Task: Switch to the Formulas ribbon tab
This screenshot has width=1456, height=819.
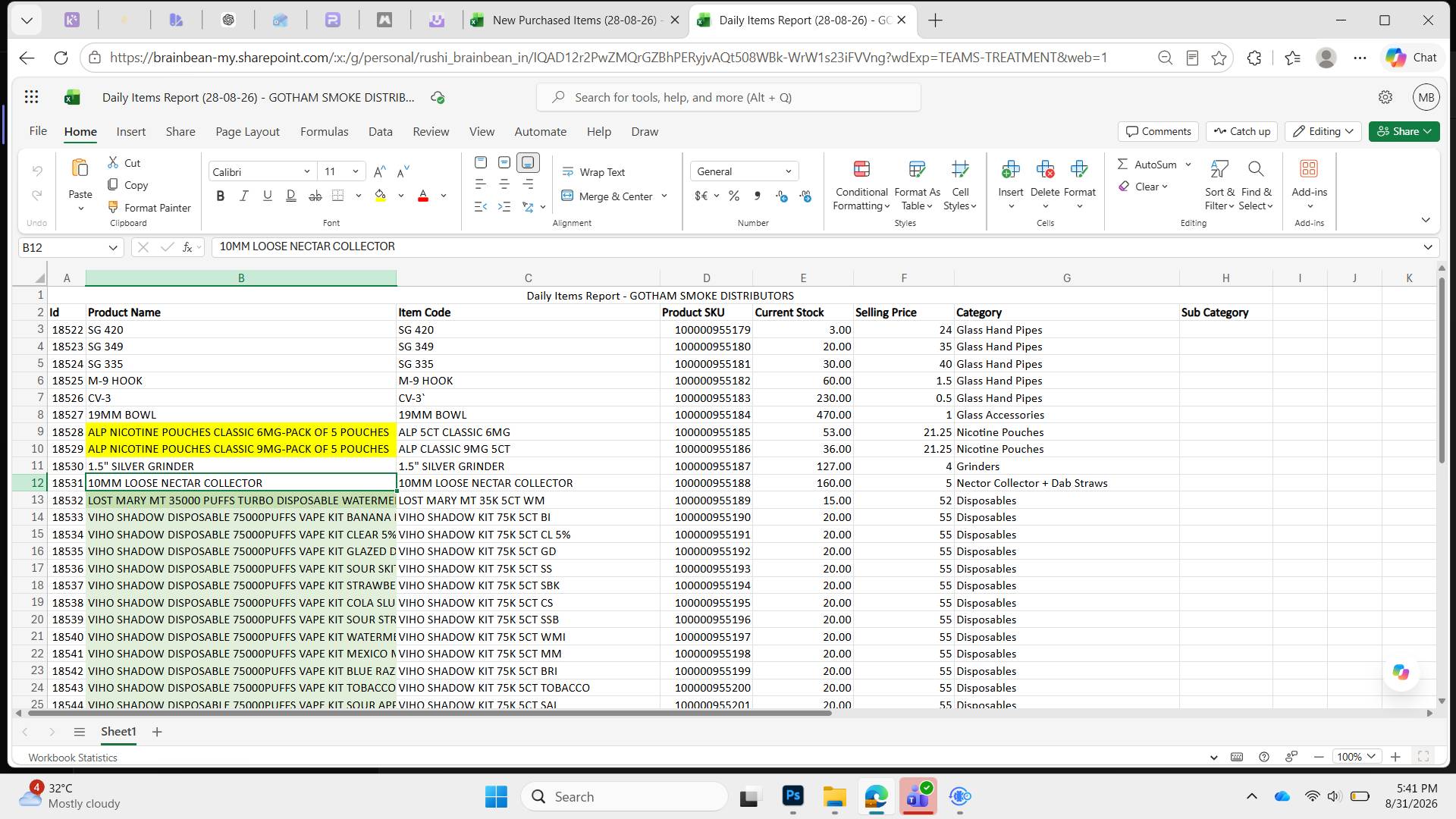Action: [324, 131]
